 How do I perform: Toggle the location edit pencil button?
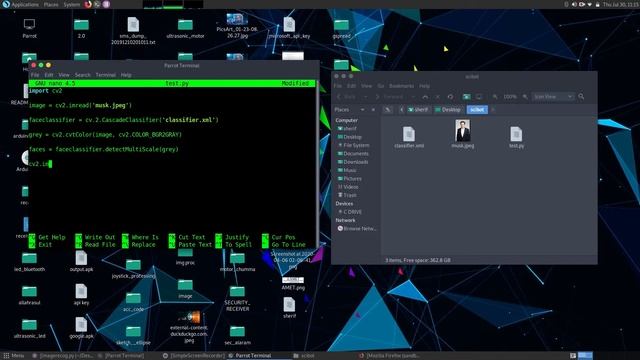coord(388,110)
